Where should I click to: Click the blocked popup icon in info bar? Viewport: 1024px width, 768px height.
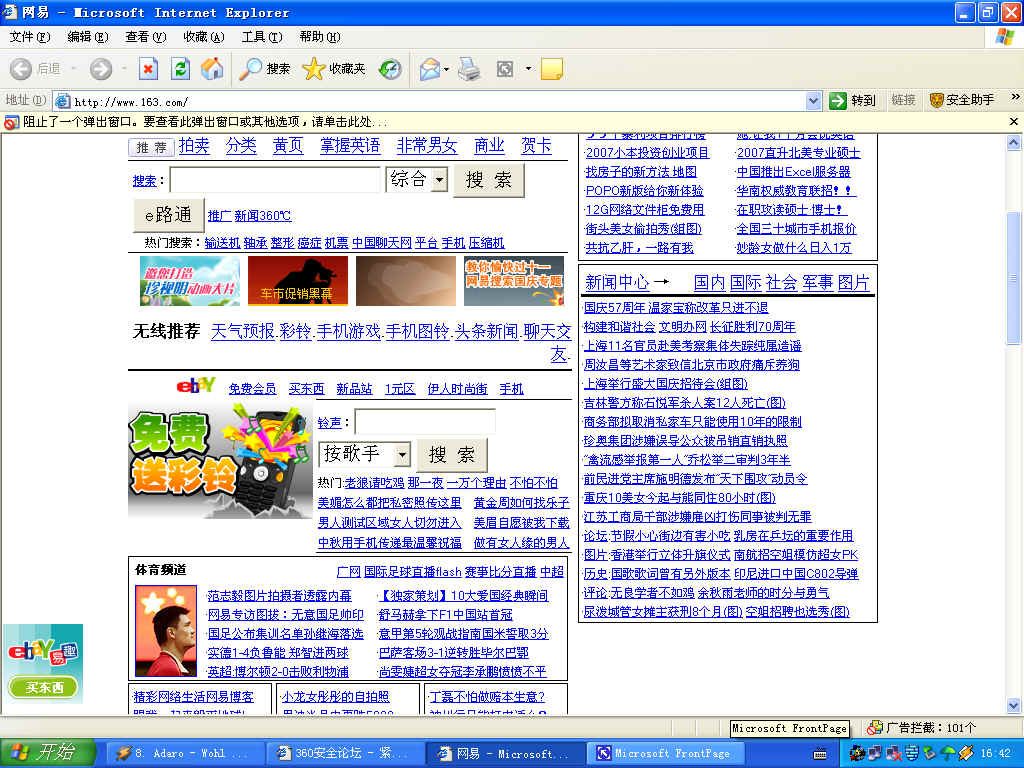(11, 122)
